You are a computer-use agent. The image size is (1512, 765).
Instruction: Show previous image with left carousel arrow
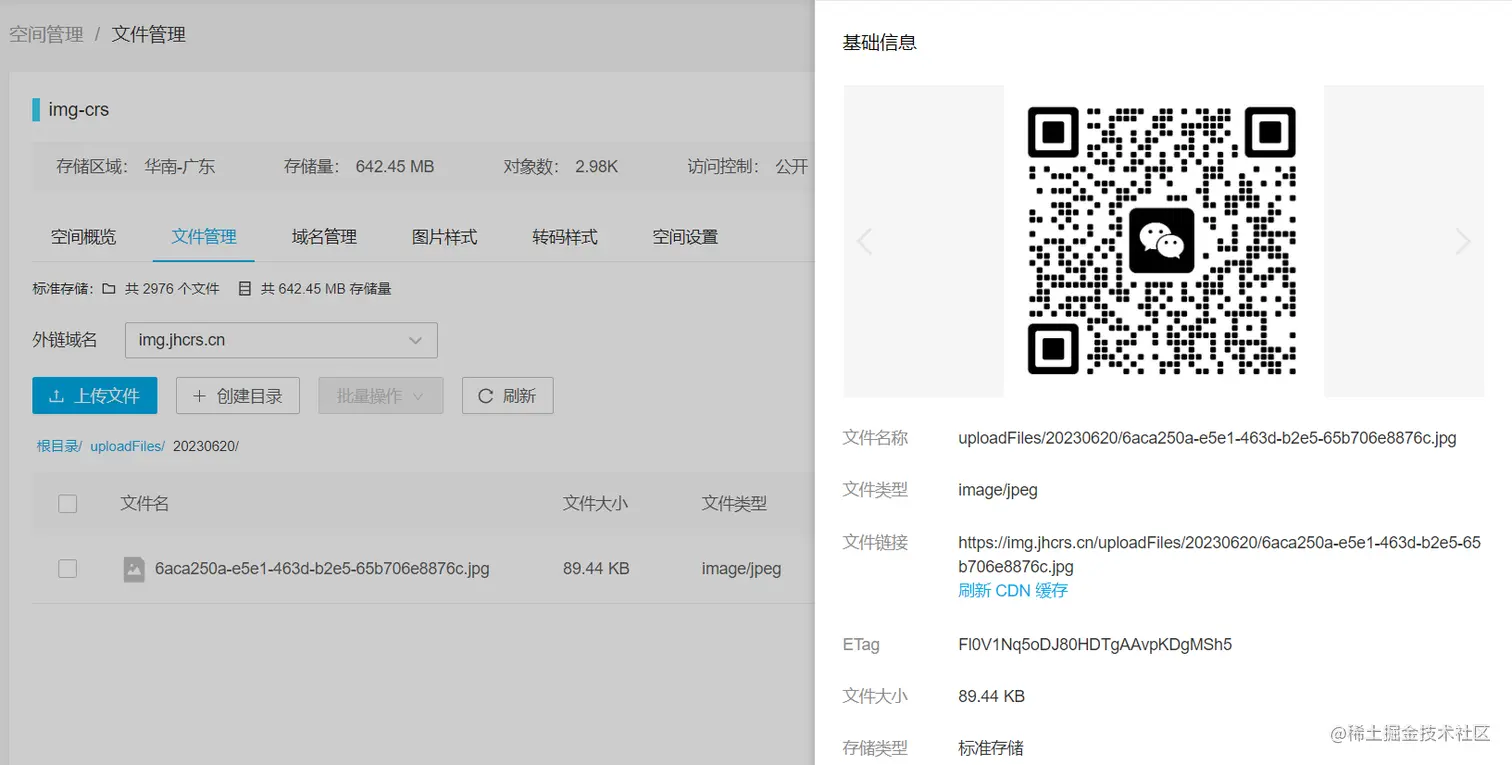pyautogui.click(x=865, y=241)
